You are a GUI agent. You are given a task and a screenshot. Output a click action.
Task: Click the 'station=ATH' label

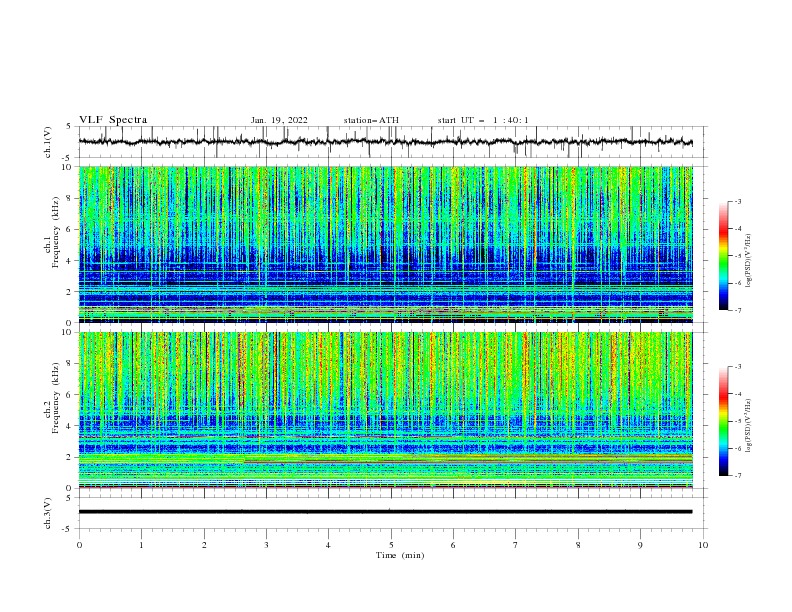tap(371, 120)
